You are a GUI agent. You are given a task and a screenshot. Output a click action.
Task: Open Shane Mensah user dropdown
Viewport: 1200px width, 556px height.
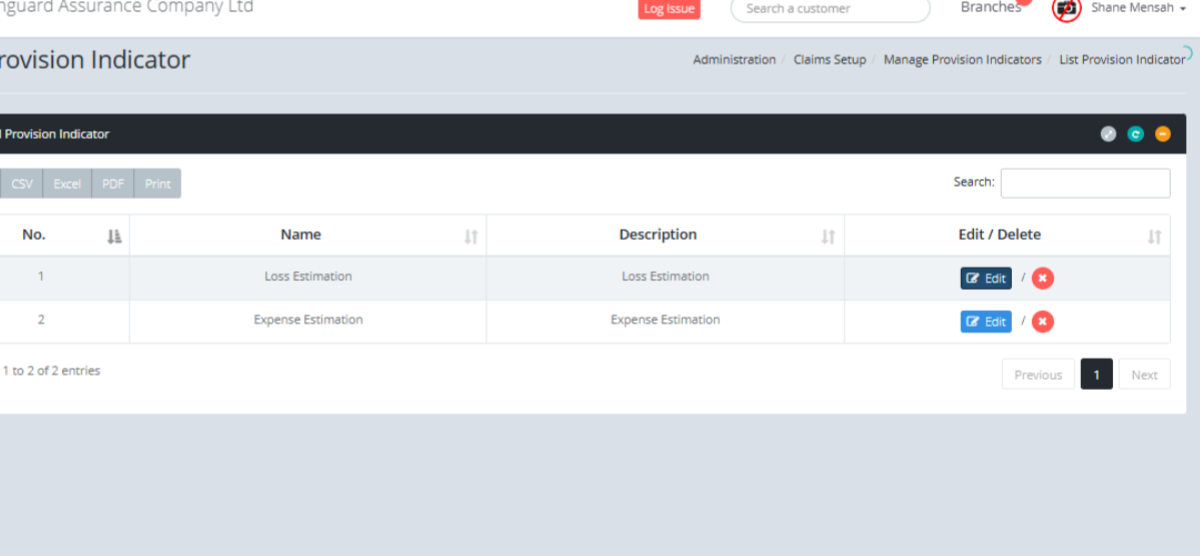click(1124, 9)
